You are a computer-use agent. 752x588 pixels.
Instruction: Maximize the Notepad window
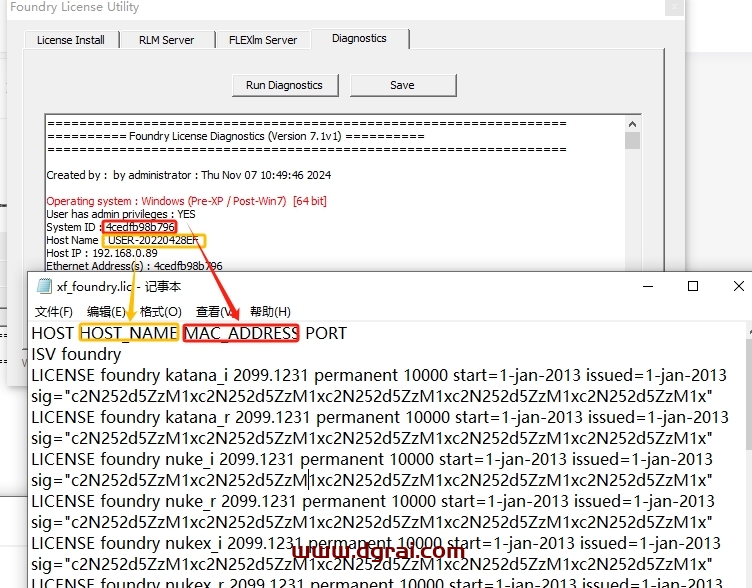693,286
